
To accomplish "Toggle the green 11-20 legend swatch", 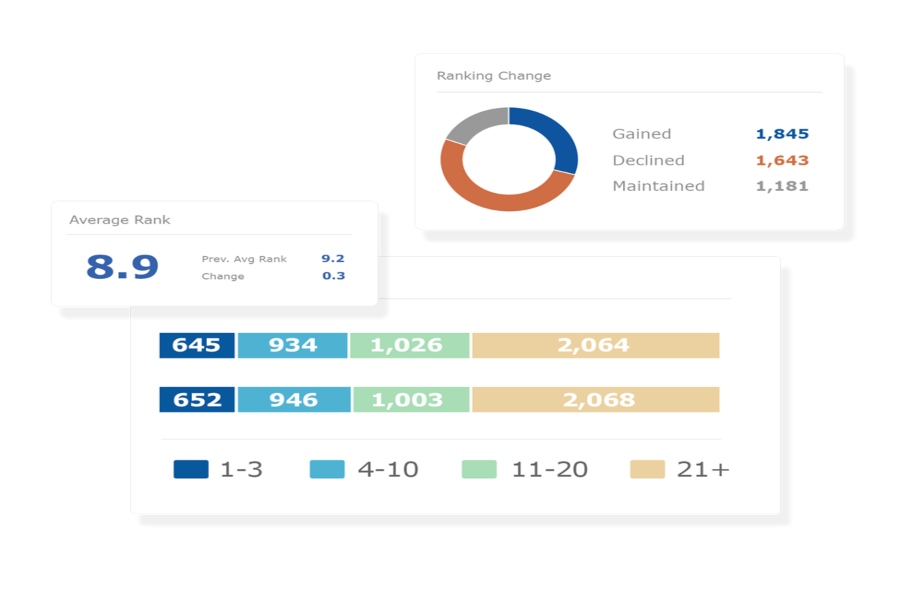I will tap(479, 469).
